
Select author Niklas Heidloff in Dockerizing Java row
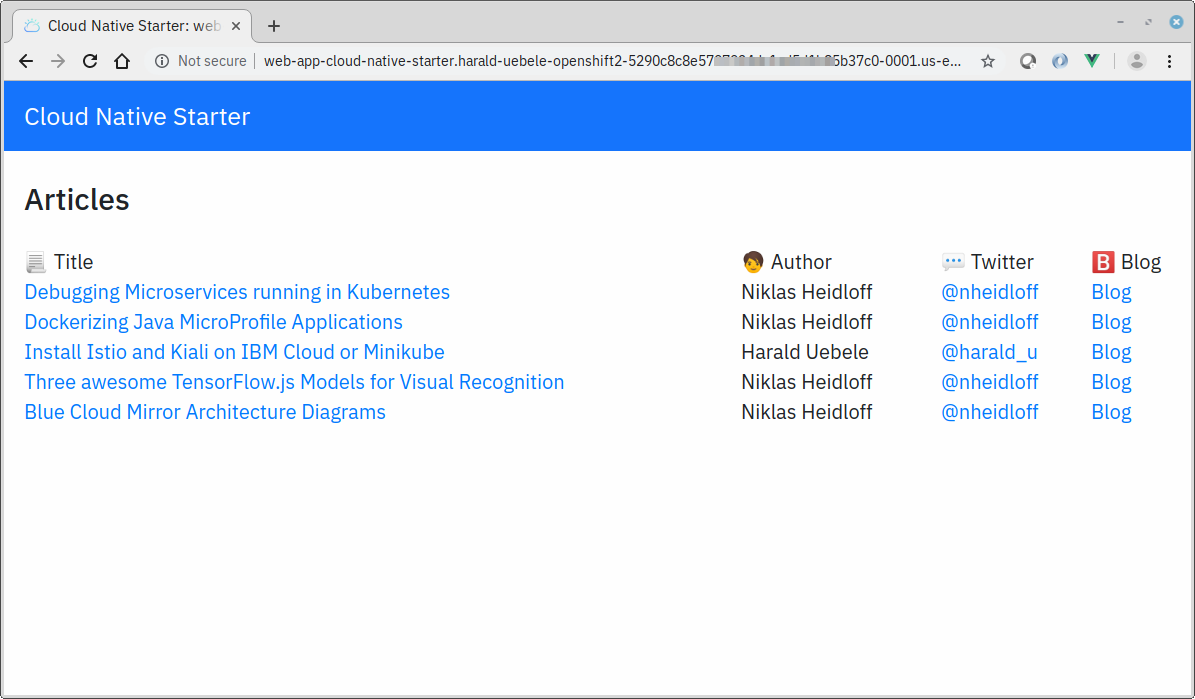pyautogui.click(x=806, y=322)
